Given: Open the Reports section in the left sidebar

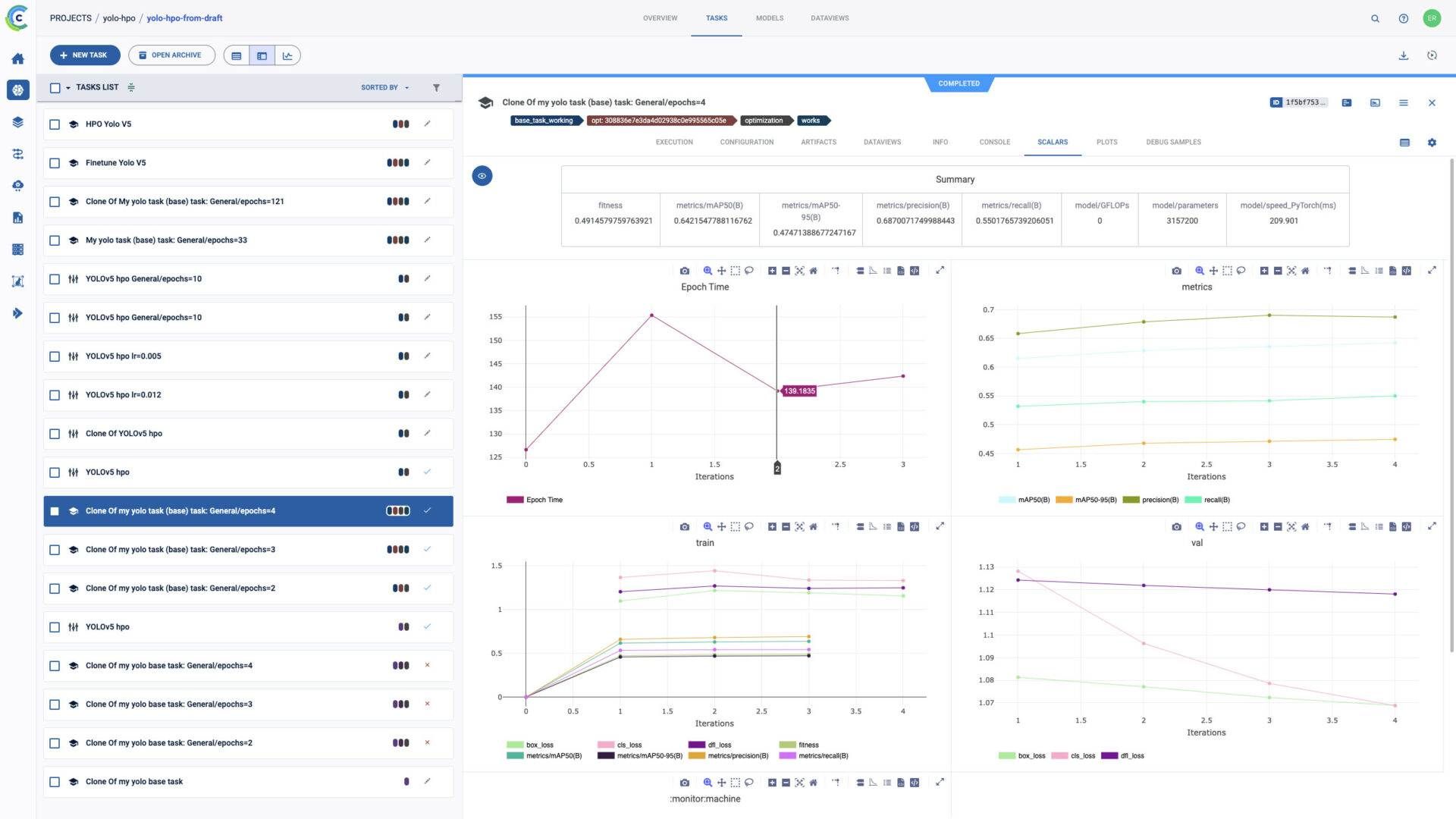Looking at the screenshot, I should [17, 218].
